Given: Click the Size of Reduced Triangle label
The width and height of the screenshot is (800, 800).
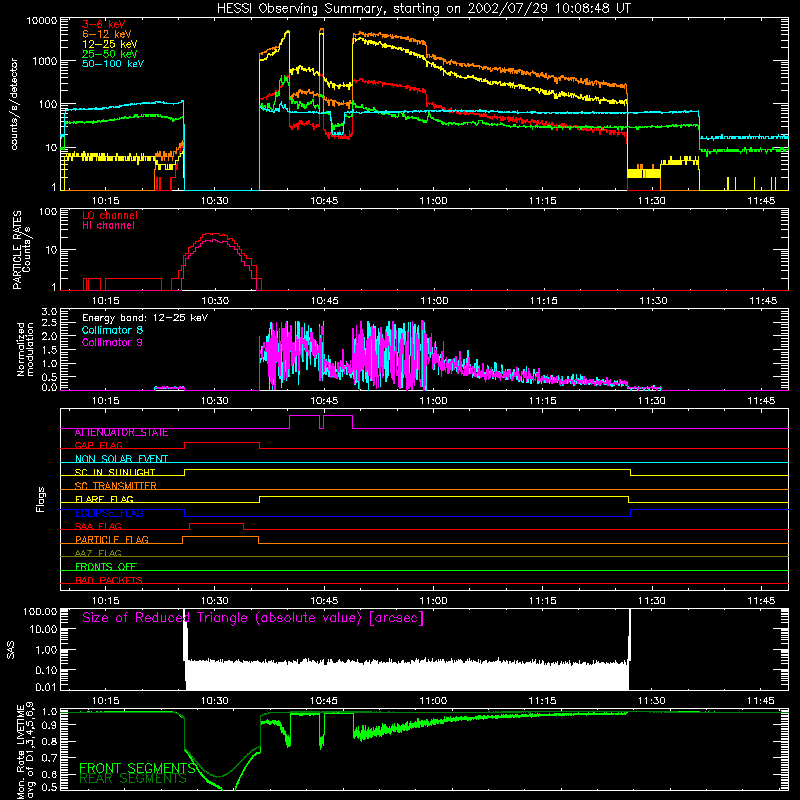Looking at the screenshot, I should point(253,618).
